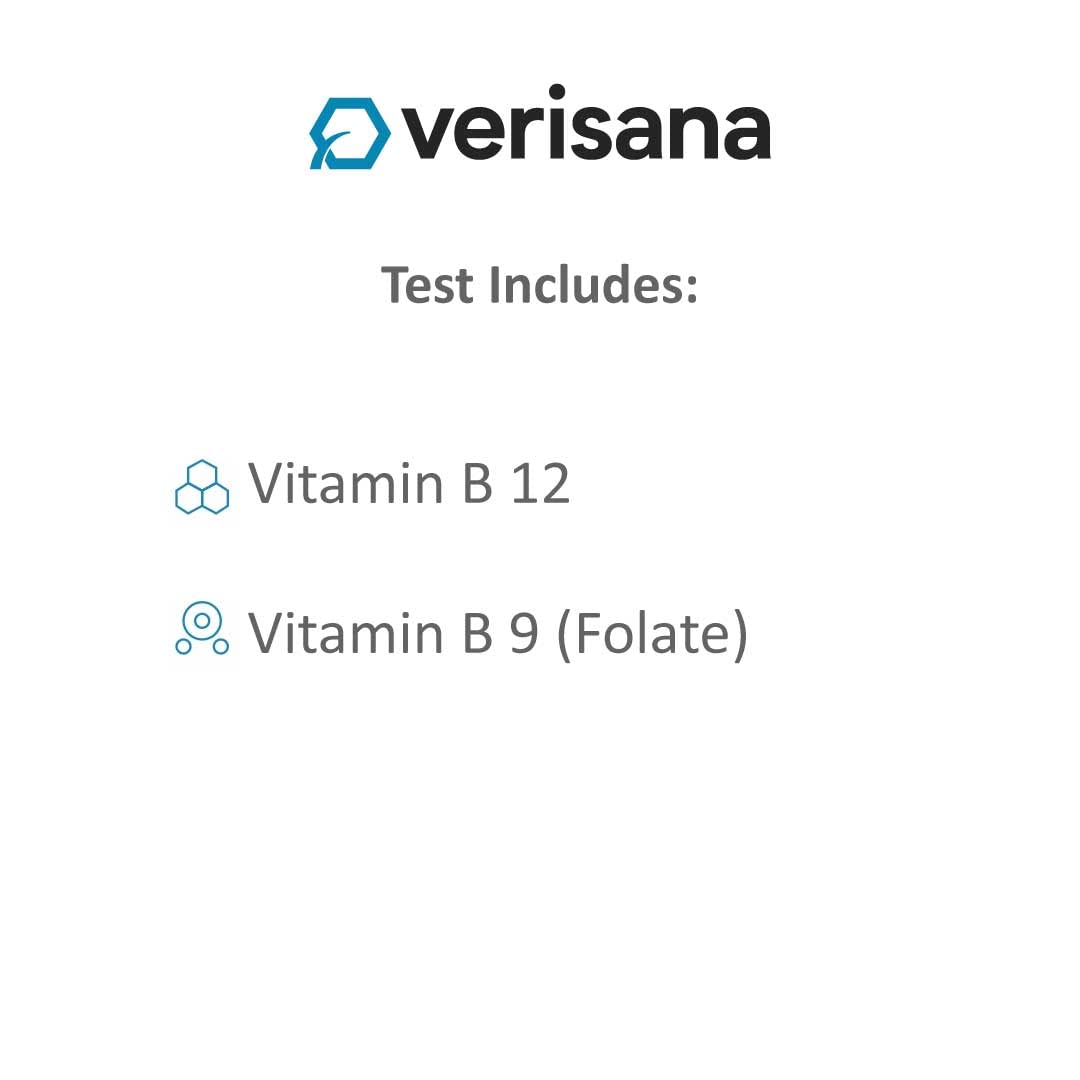Click the word "Vitamin" in the B 12 line

tap(346, 484)
